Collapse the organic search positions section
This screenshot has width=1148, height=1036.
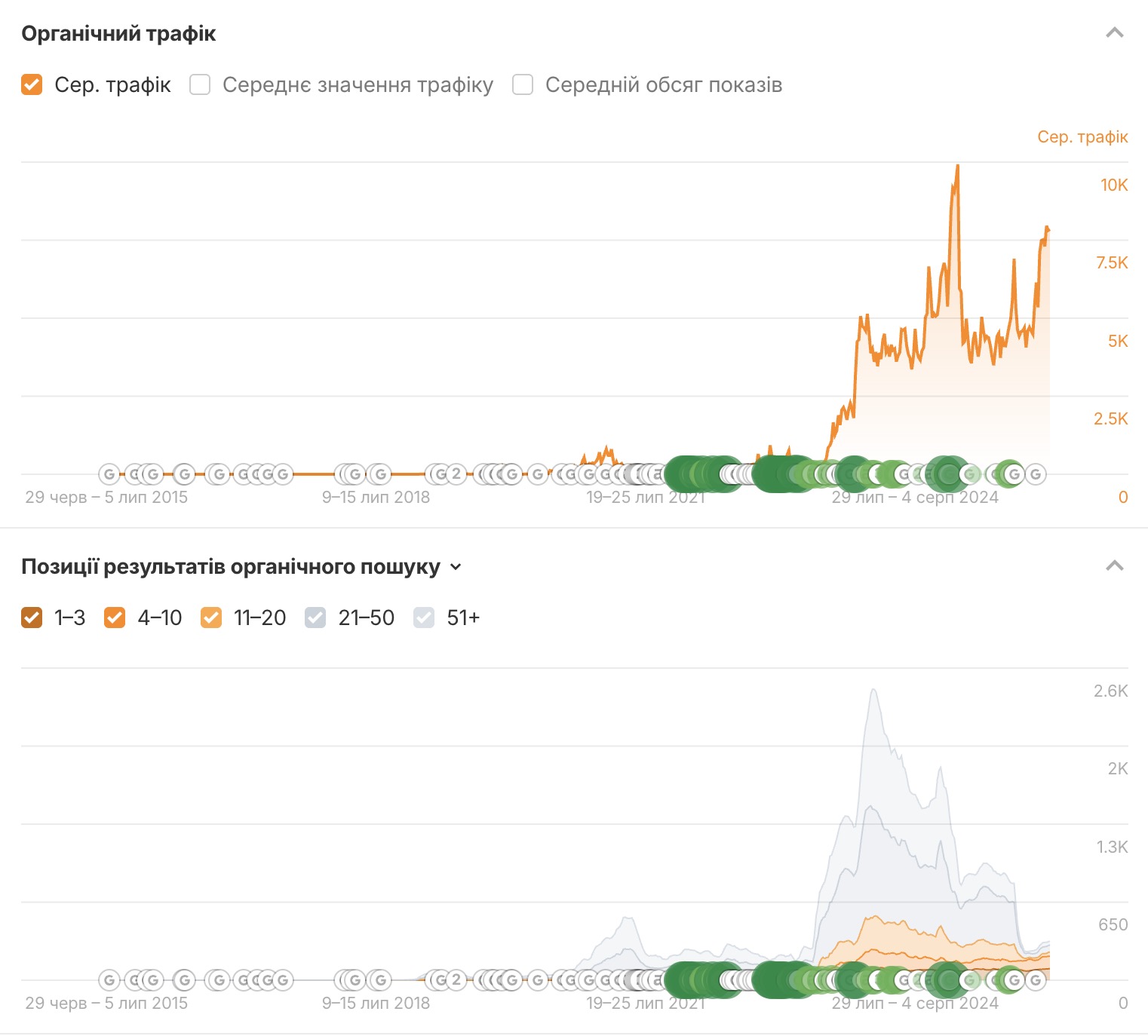(1114, 566)
